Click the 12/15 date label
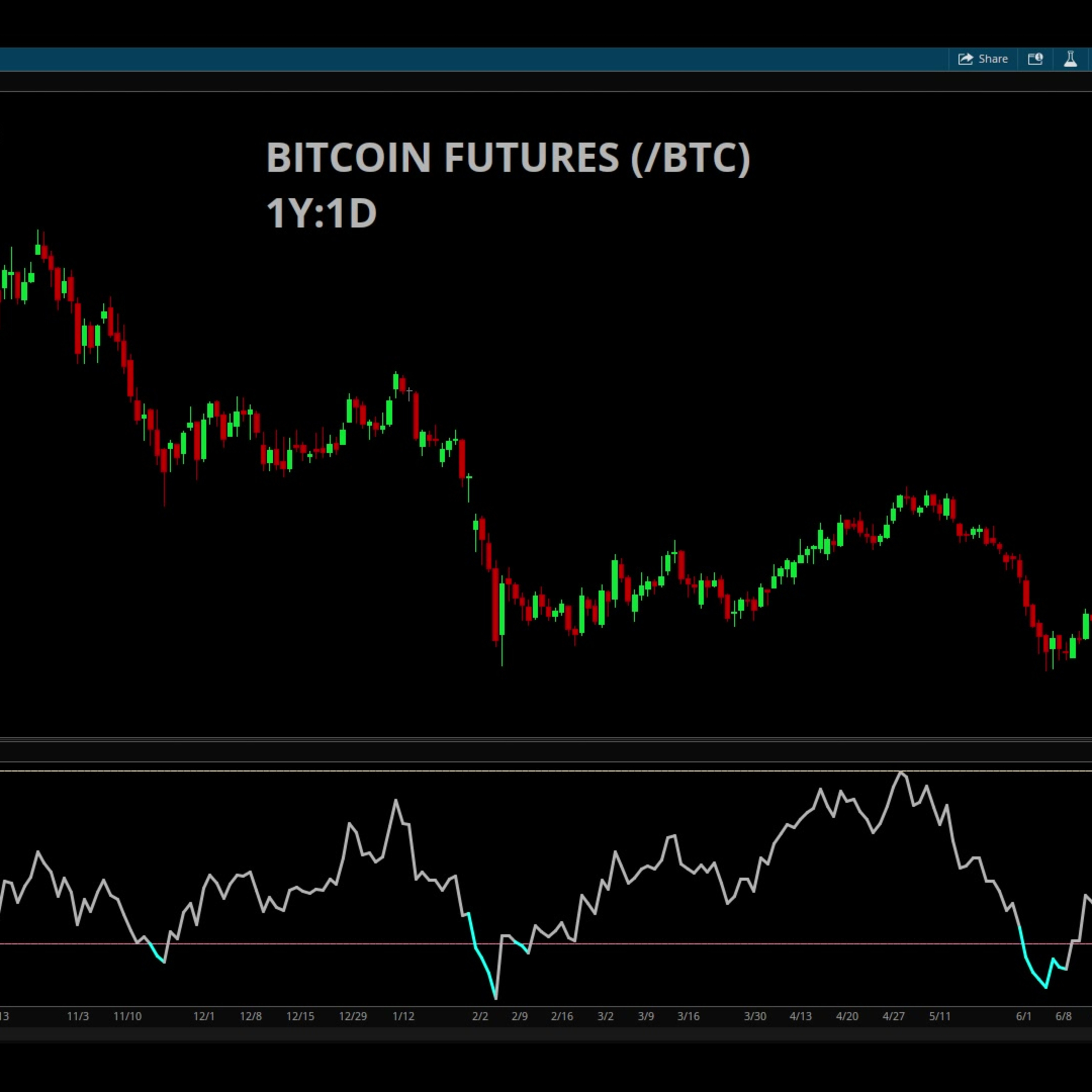Image resolution: width=1092 pixels, height=1092 pixels. pyautogui.click(x=300, y=1016)
